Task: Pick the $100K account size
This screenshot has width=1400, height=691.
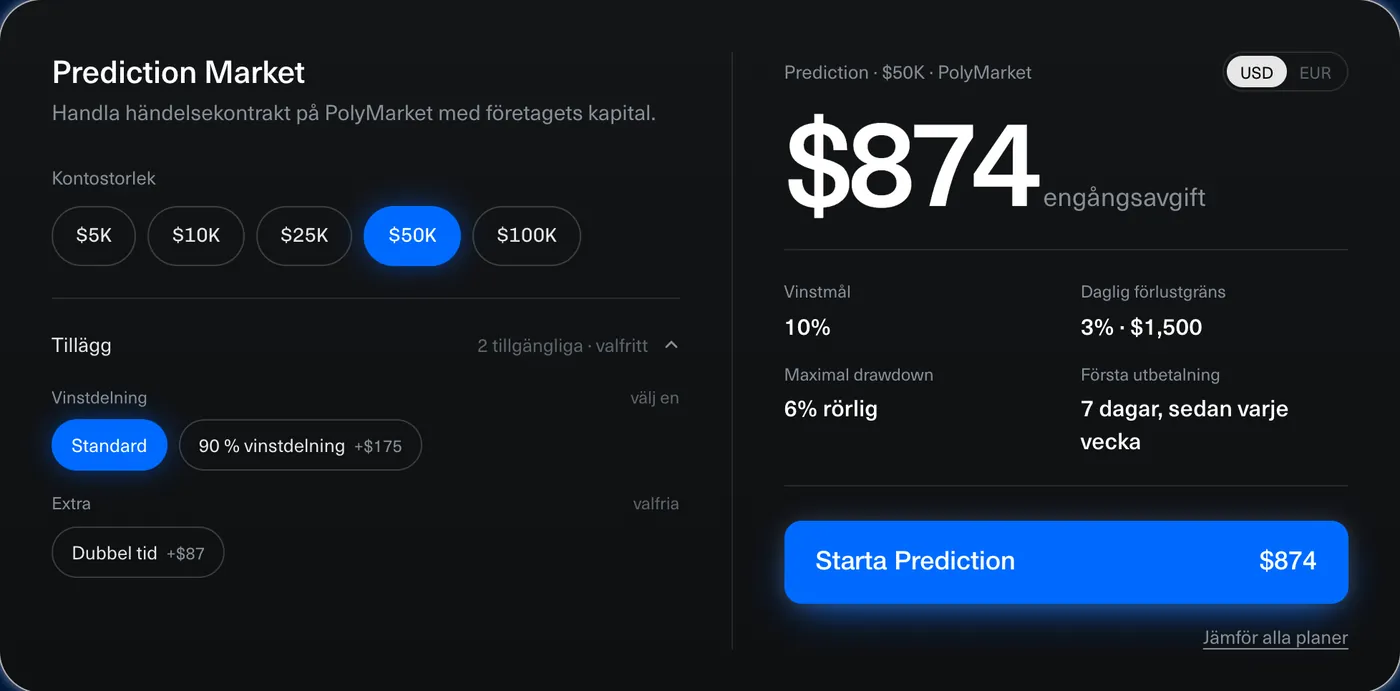Action: tap(527, 236)
